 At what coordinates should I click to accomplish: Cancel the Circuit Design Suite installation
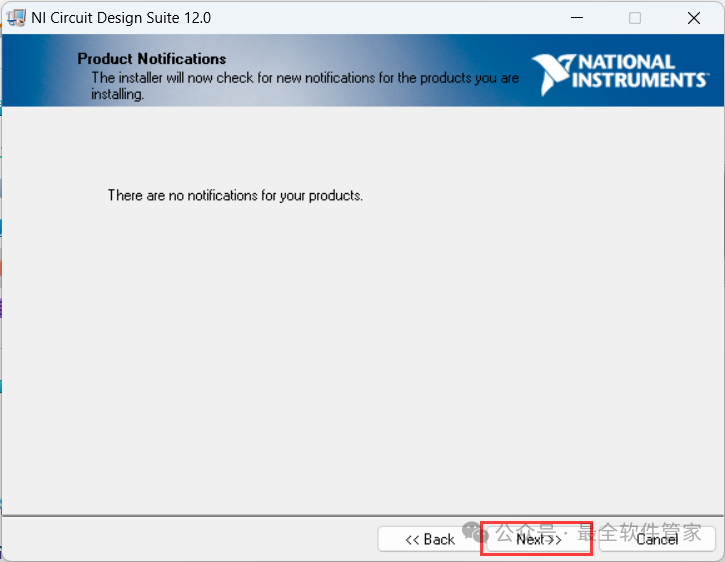[x=657, y=539]
